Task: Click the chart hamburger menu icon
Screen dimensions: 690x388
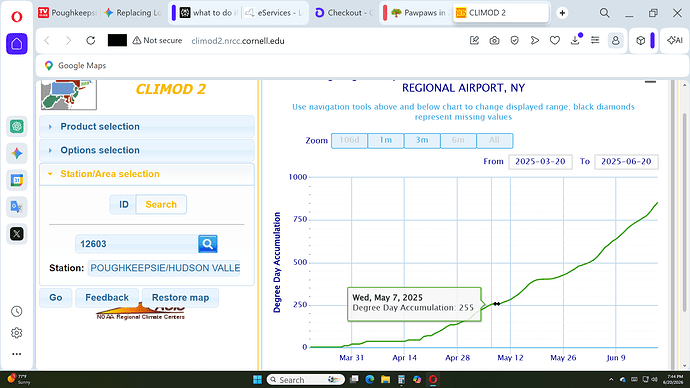Action: coord(650,81)
